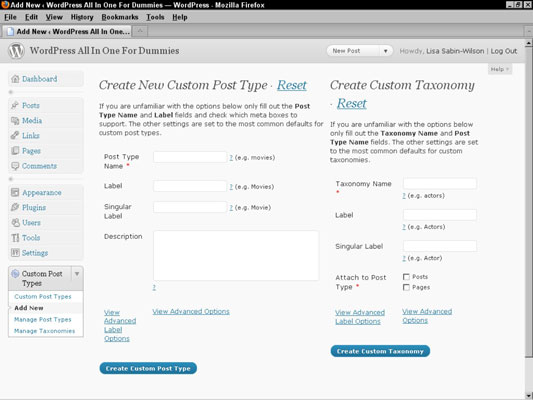Click the Pages icon in sidebar
The width and height of the screenshot is (533, 400).
pos(15,151)
